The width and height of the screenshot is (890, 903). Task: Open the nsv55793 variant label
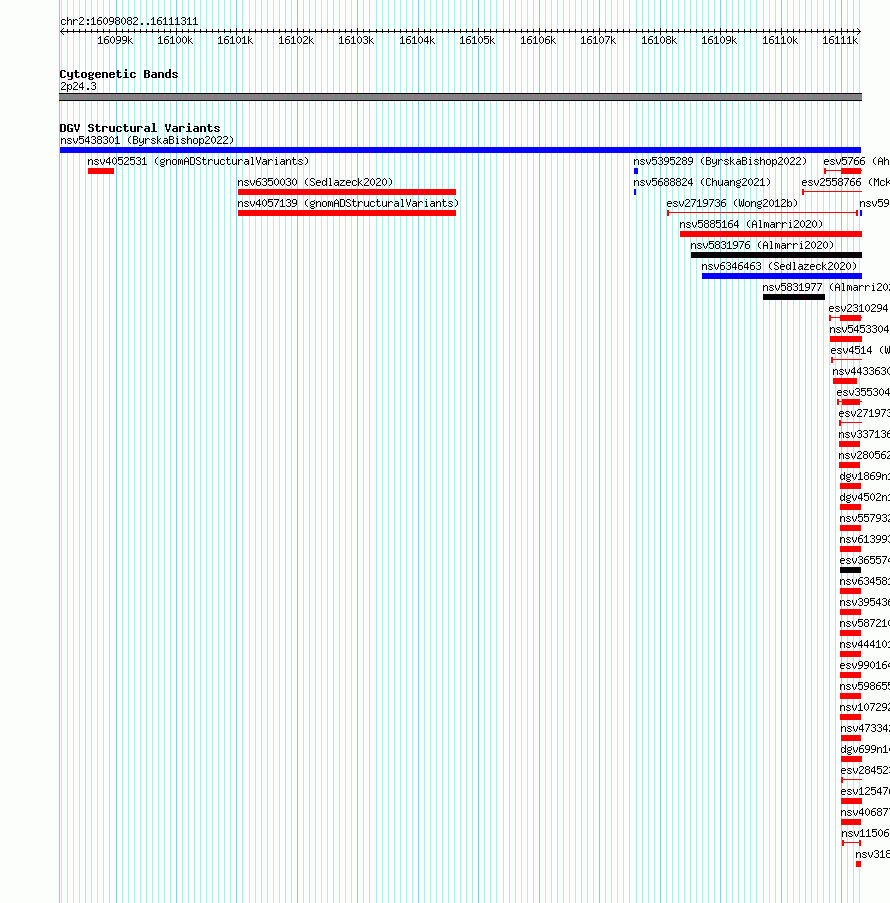tap(865, 519)
